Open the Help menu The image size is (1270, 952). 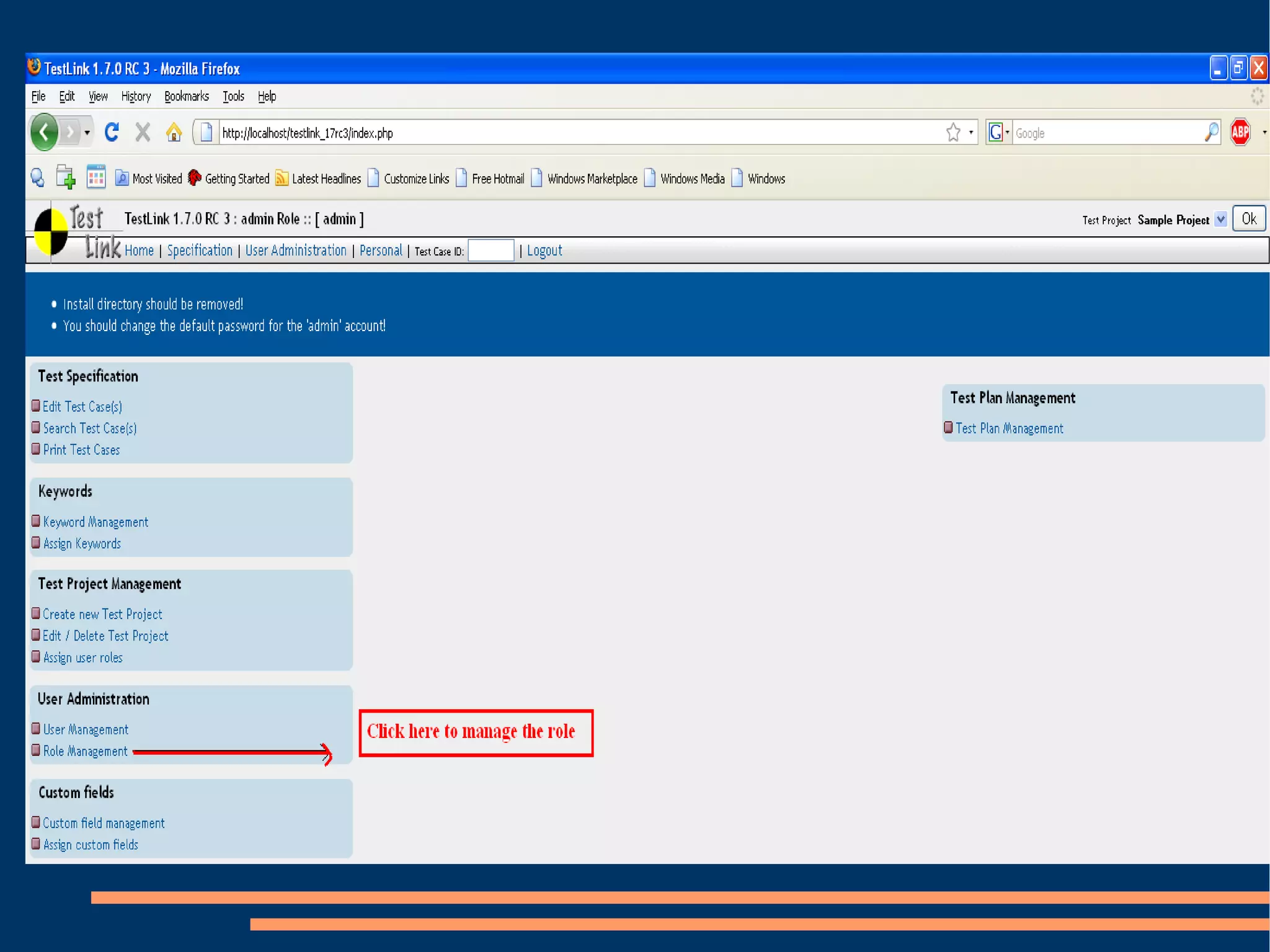coord(267,96)
